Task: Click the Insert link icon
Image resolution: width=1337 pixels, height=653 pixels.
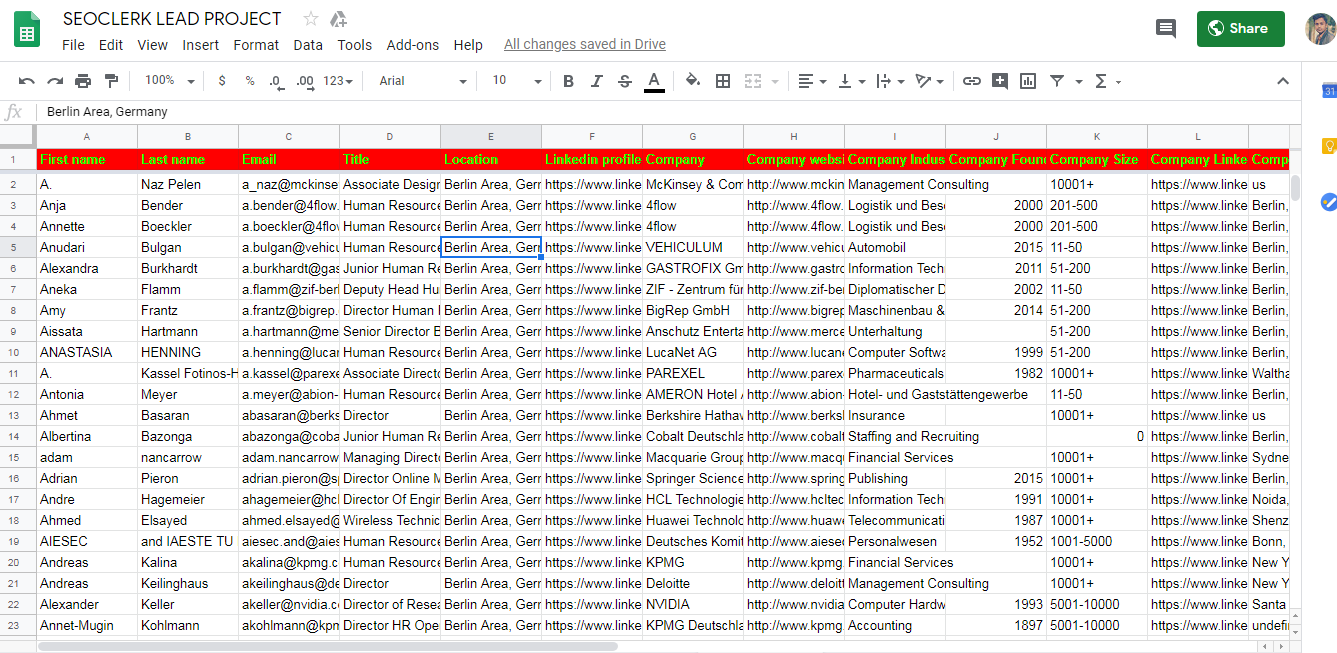Action: pyautogui.click(x=971, y=81)
